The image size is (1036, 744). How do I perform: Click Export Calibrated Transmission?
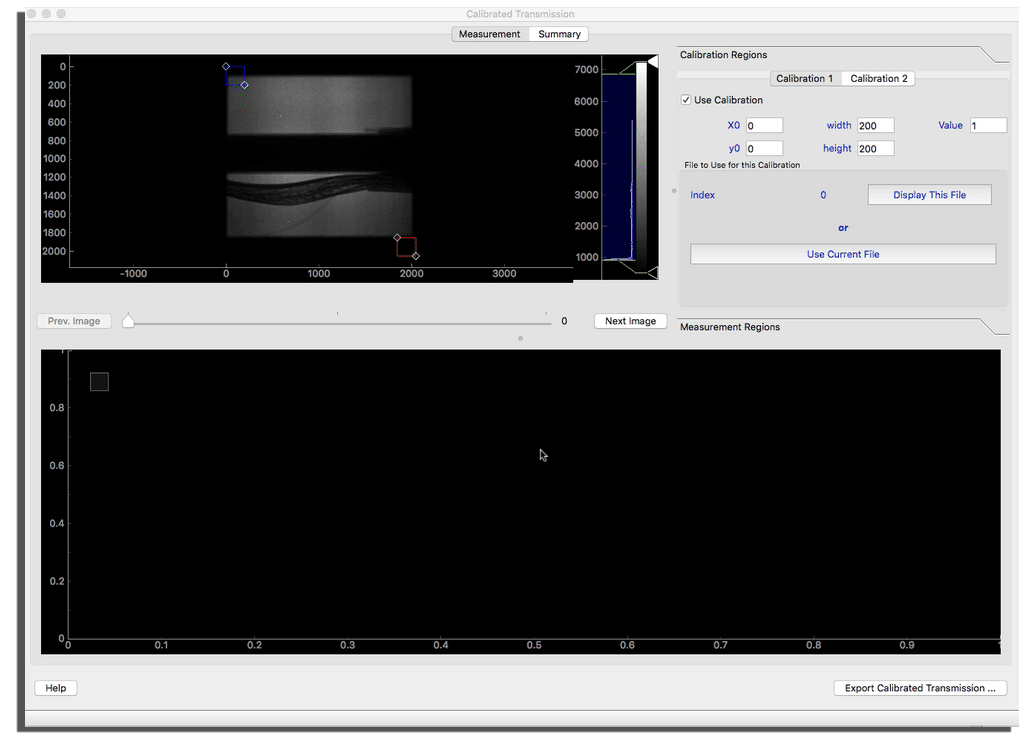pos(919,688)
